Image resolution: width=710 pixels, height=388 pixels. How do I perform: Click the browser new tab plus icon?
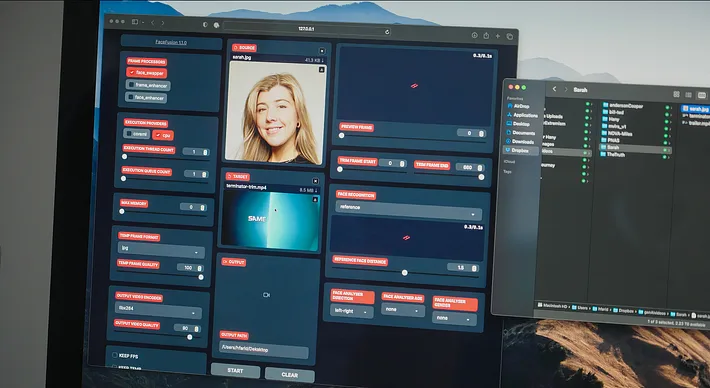pos(498,36)
